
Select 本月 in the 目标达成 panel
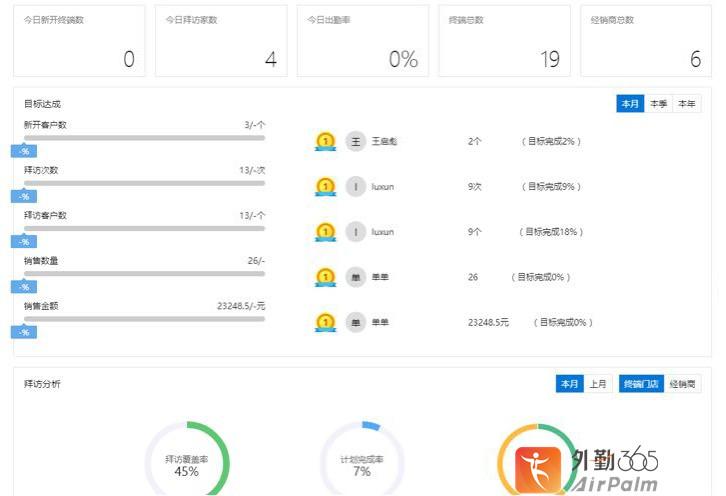coord(630,104)
